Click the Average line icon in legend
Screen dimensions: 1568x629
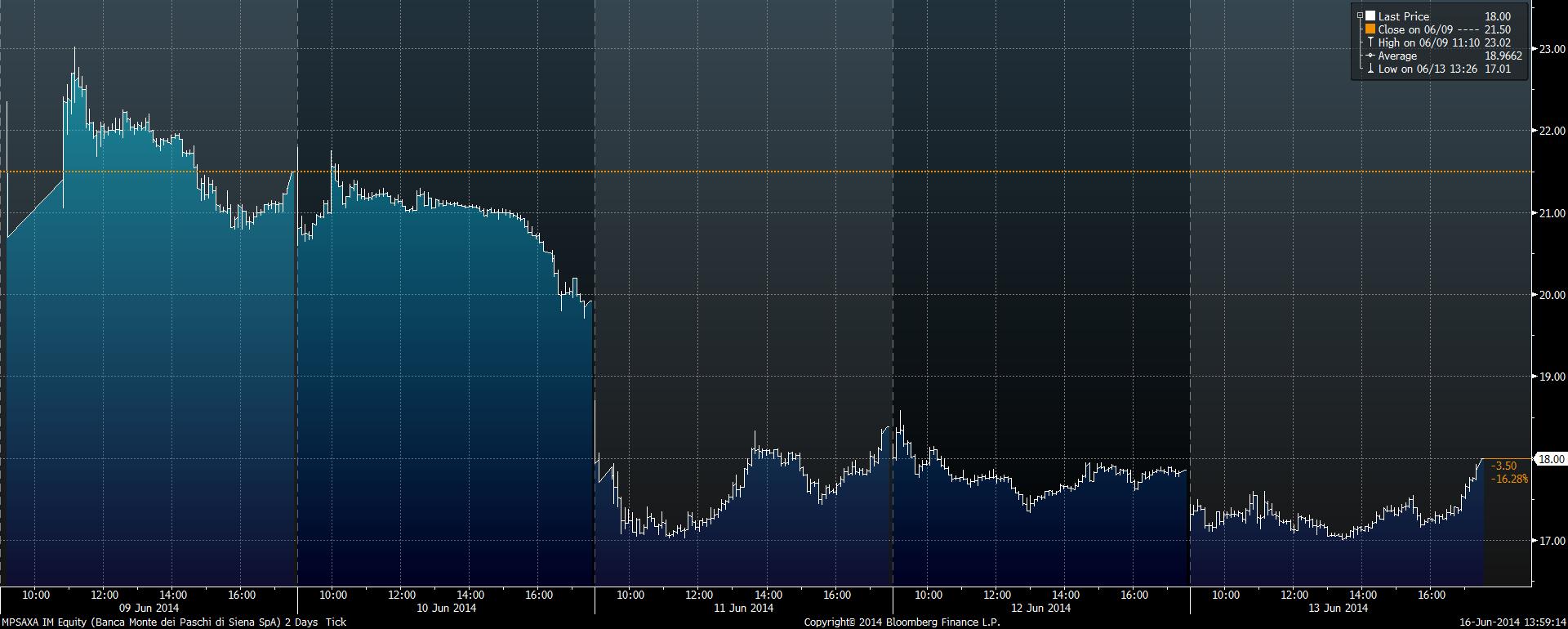(x=1370, y=56)
